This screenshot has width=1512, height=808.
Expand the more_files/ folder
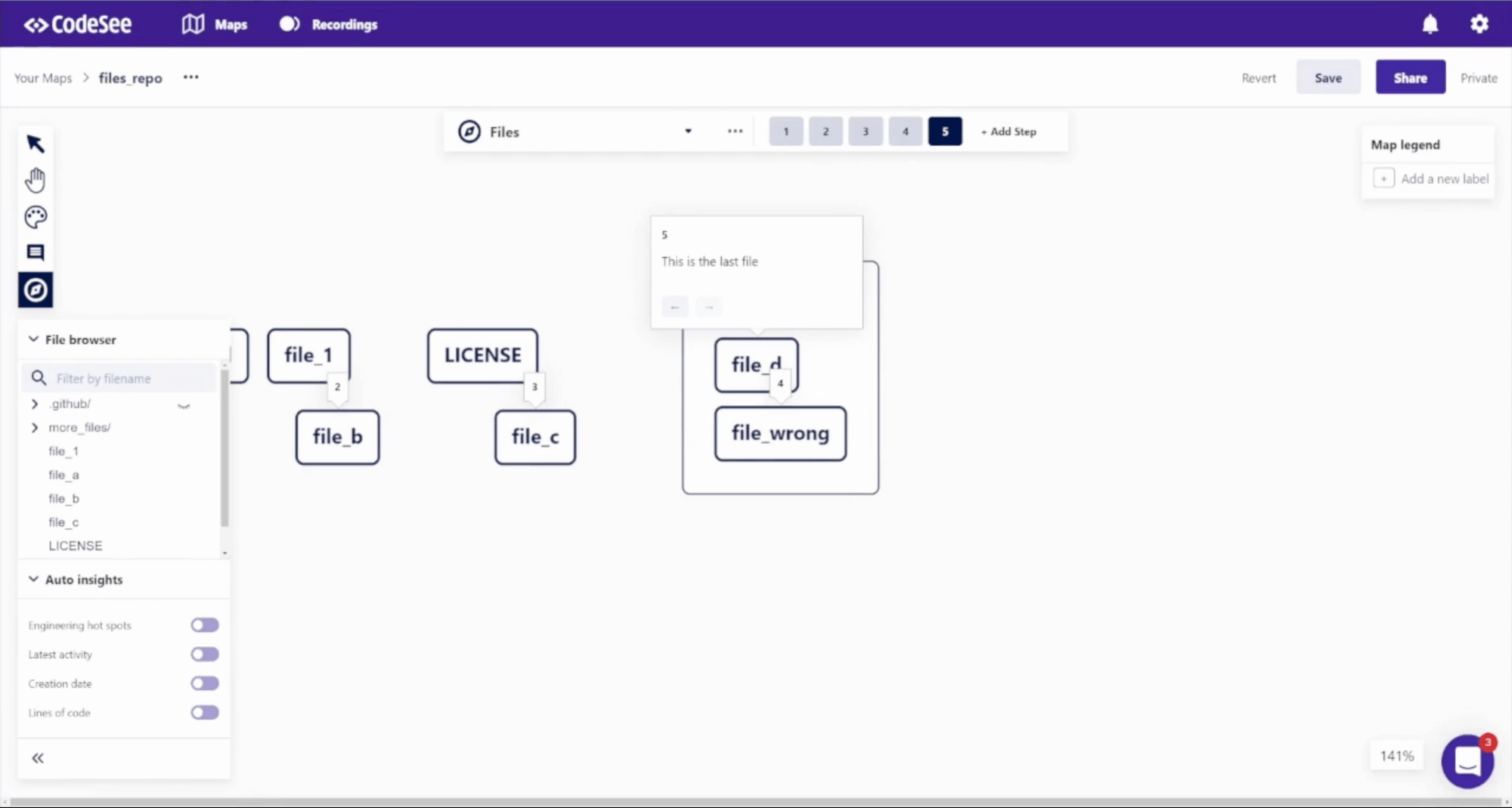coord(34,427)
